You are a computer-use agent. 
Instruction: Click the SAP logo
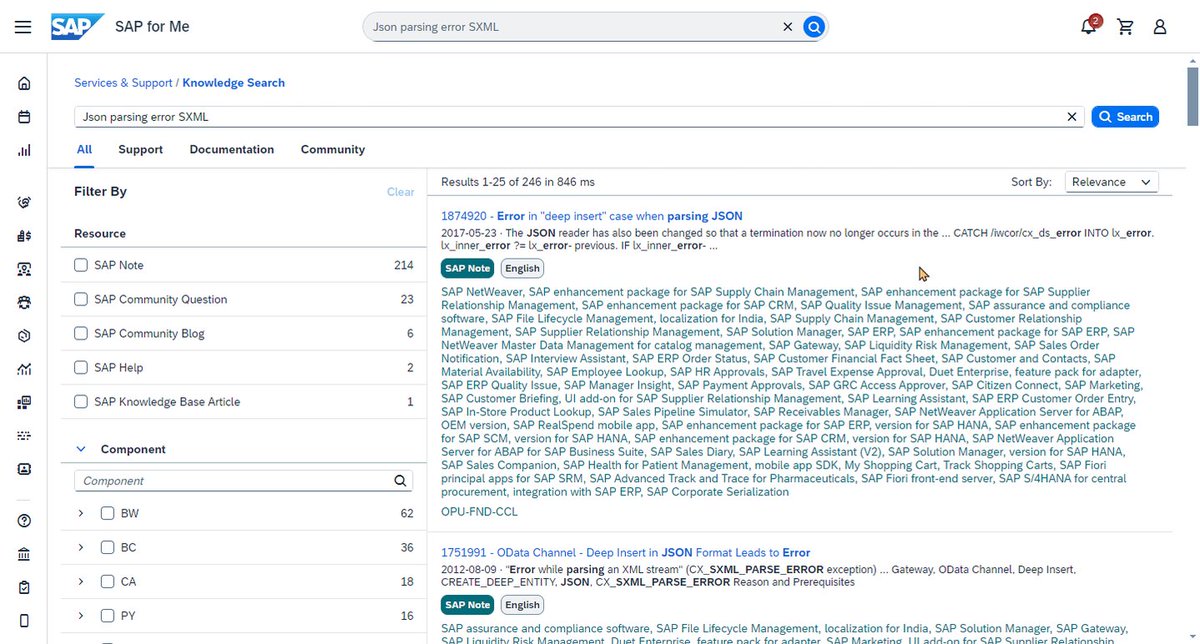tap(77, 27)
